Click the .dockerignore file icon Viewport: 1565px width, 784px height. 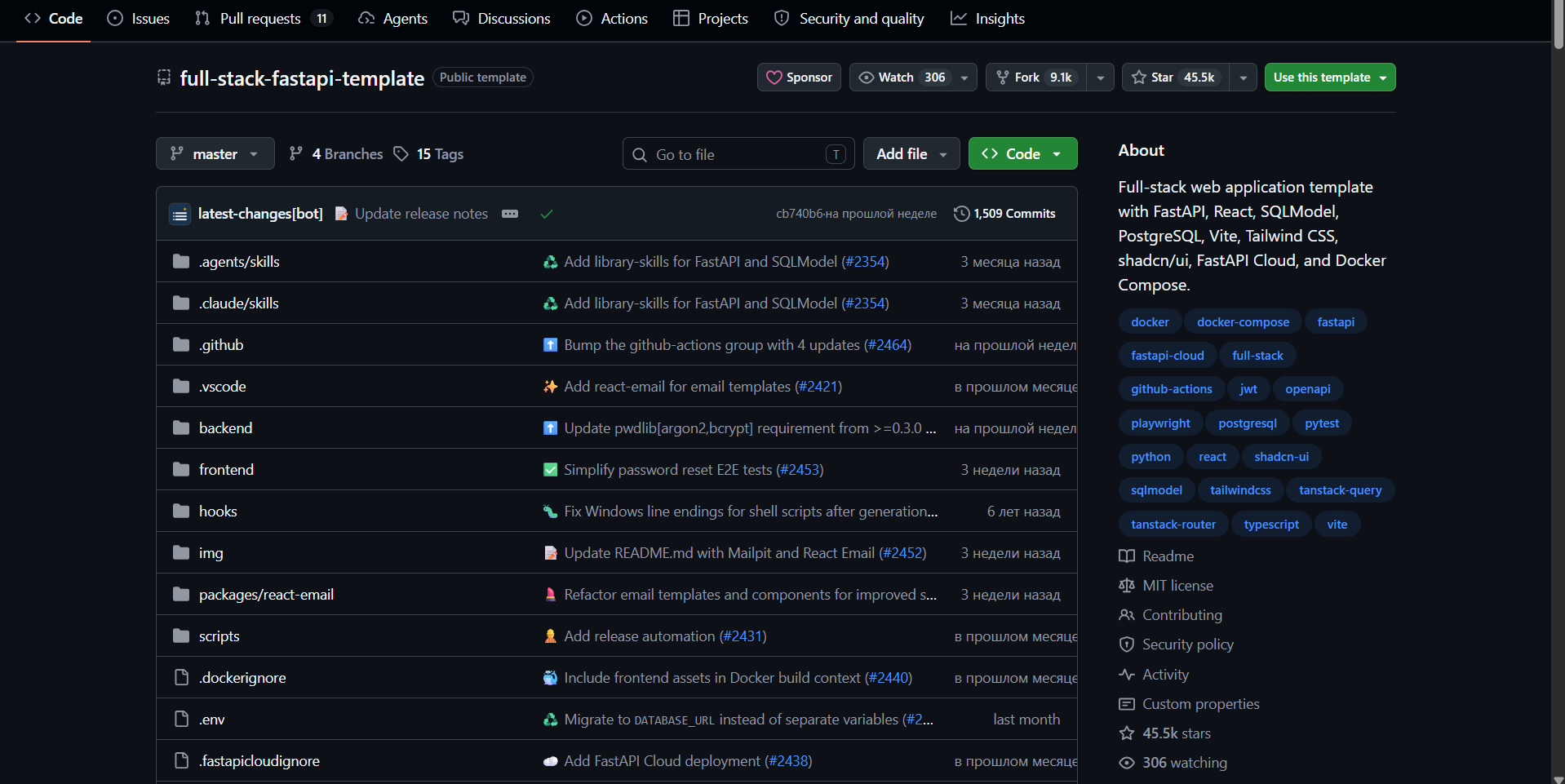click(x=181, y=678)
